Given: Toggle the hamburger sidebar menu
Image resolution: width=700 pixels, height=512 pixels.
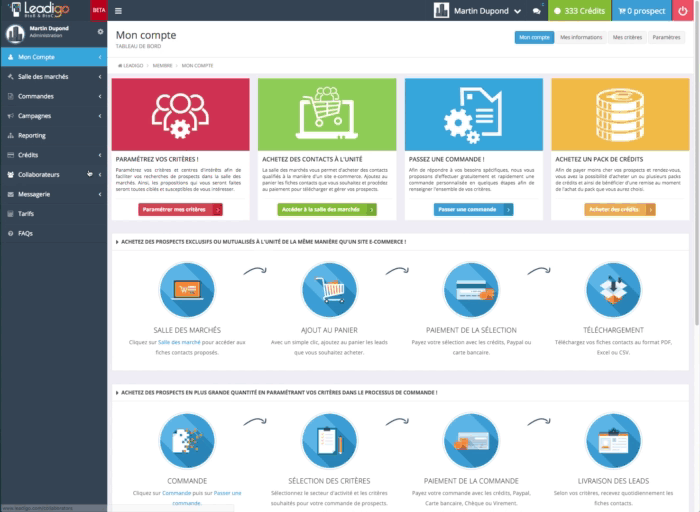Looking at the screenshot, I should (x=118, y=11).
